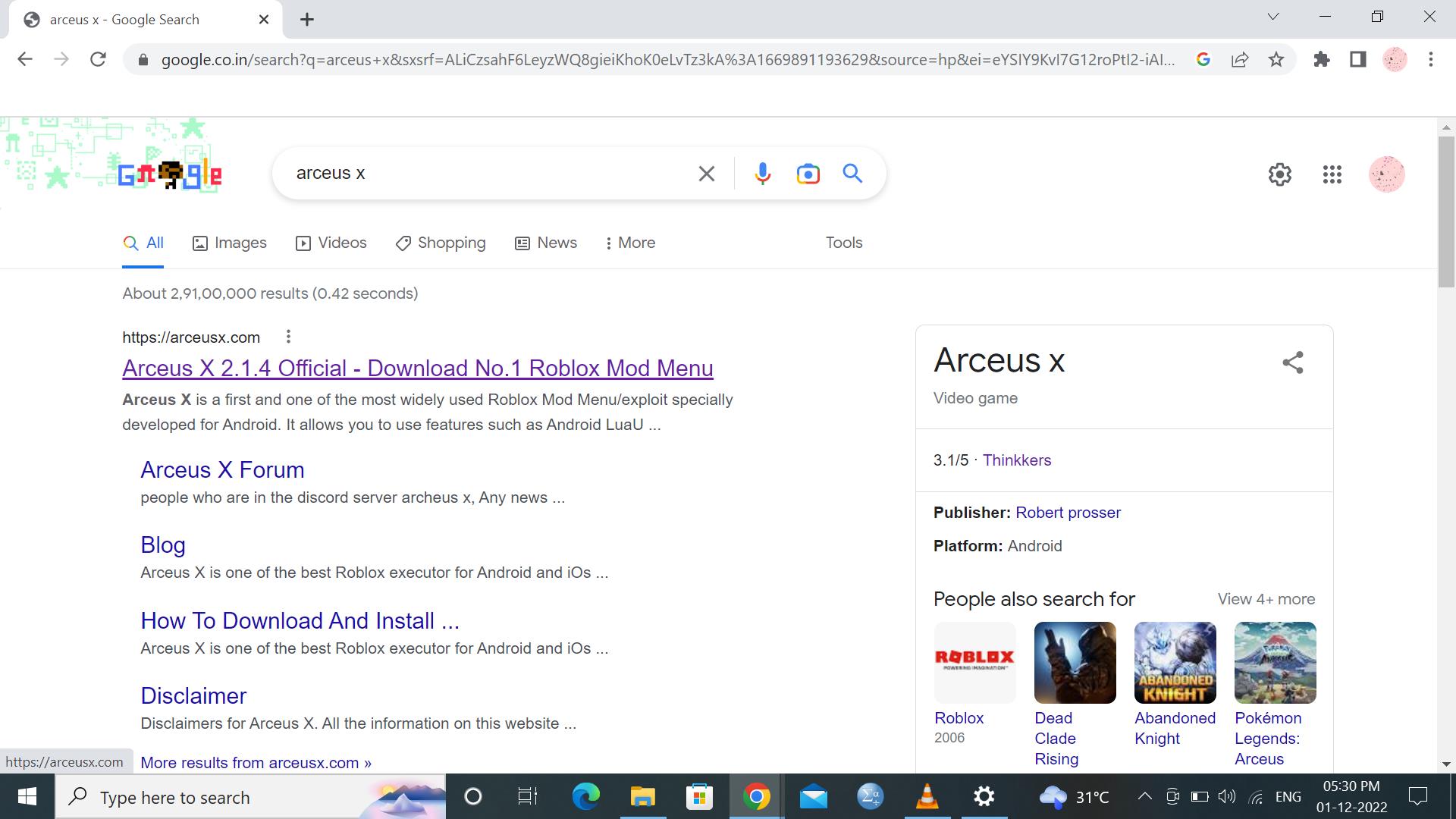Click the Abandoned Knight thumbnail
The image size is (1456, 819).
coord(1175,663)
